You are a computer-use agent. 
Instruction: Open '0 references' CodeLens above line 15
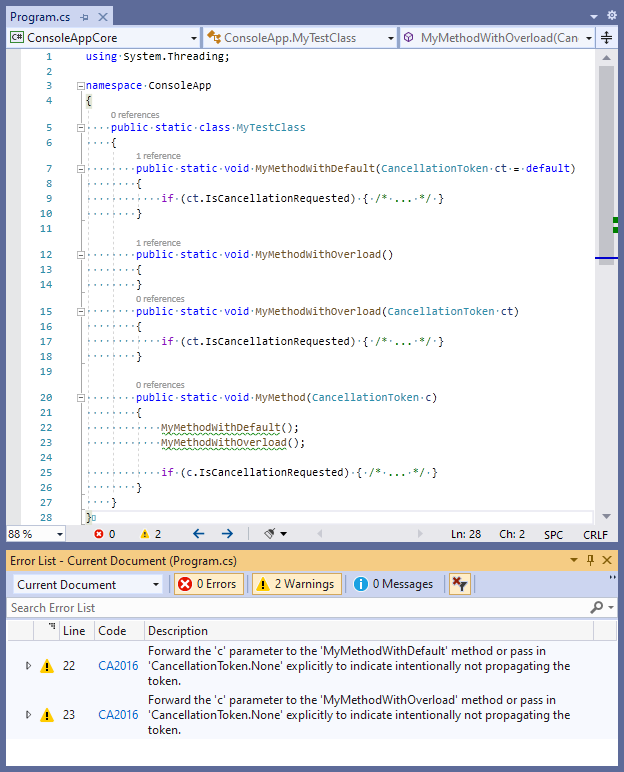(x=160, y=299)
